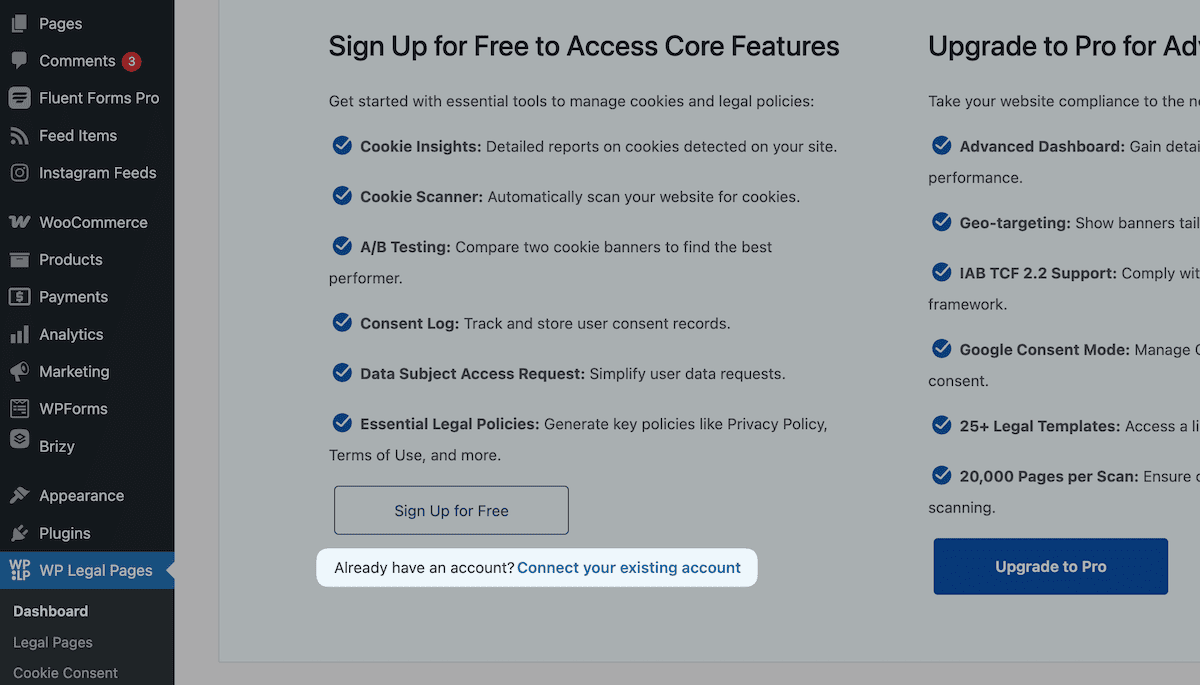Open the Analytics bar chart icon

19,334
